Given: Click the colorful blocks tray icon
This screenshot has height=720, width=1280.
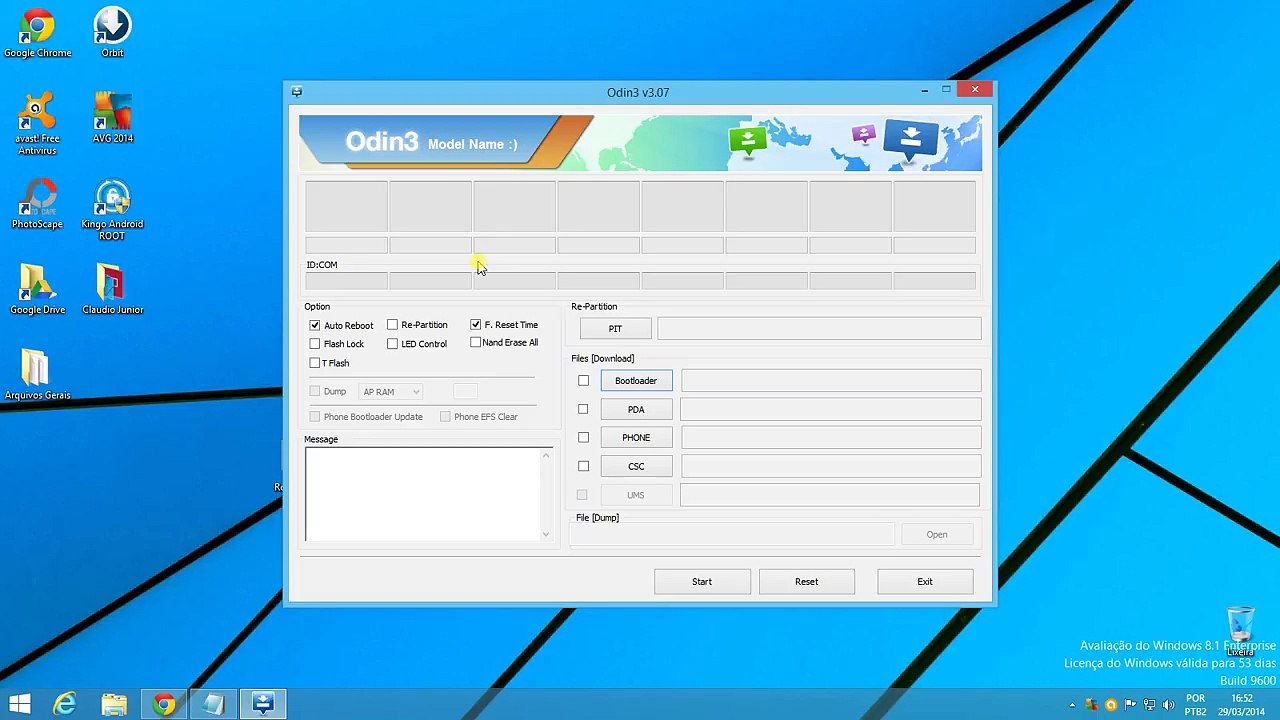Looking at the screenshot, I should 1092,705.
